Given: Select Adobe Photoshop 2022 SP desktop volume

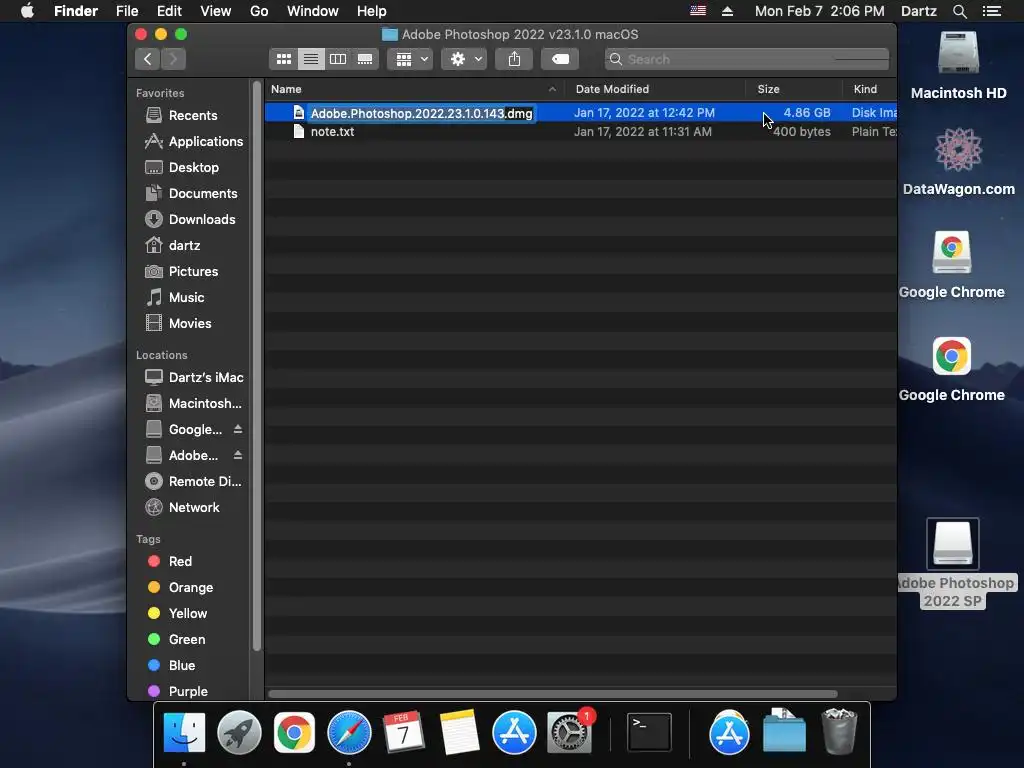Looking at the screenshot, I should click(953, 563).
